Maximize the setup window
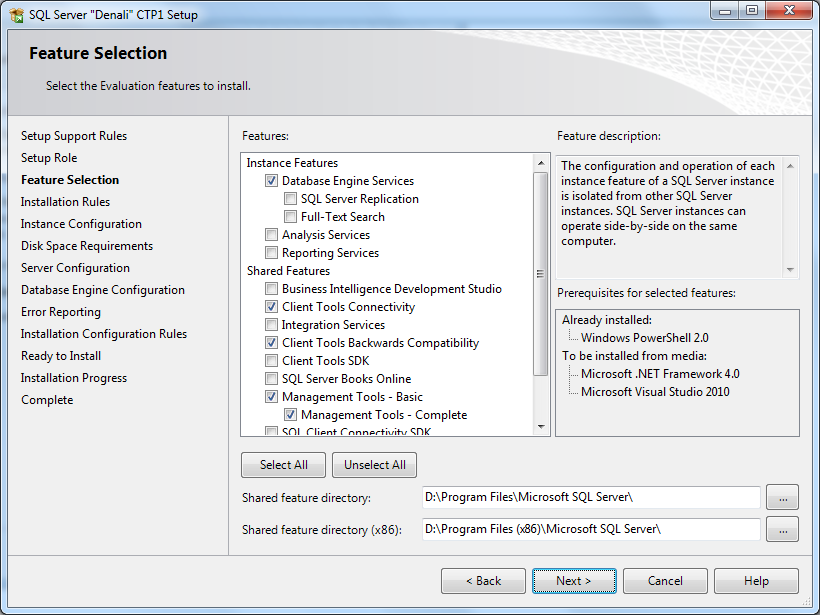820x615 pixels. (752, 10)
